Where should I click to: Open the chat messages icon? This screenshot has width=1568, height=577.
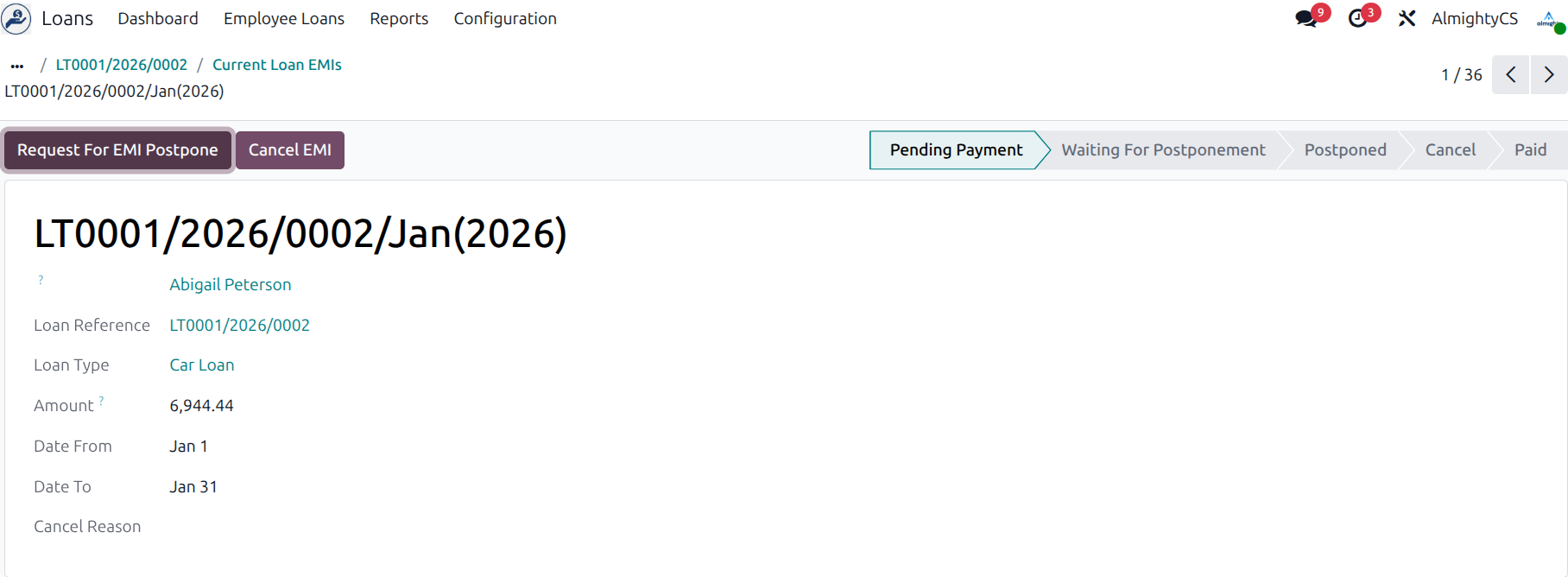[x=1306, y=18]
